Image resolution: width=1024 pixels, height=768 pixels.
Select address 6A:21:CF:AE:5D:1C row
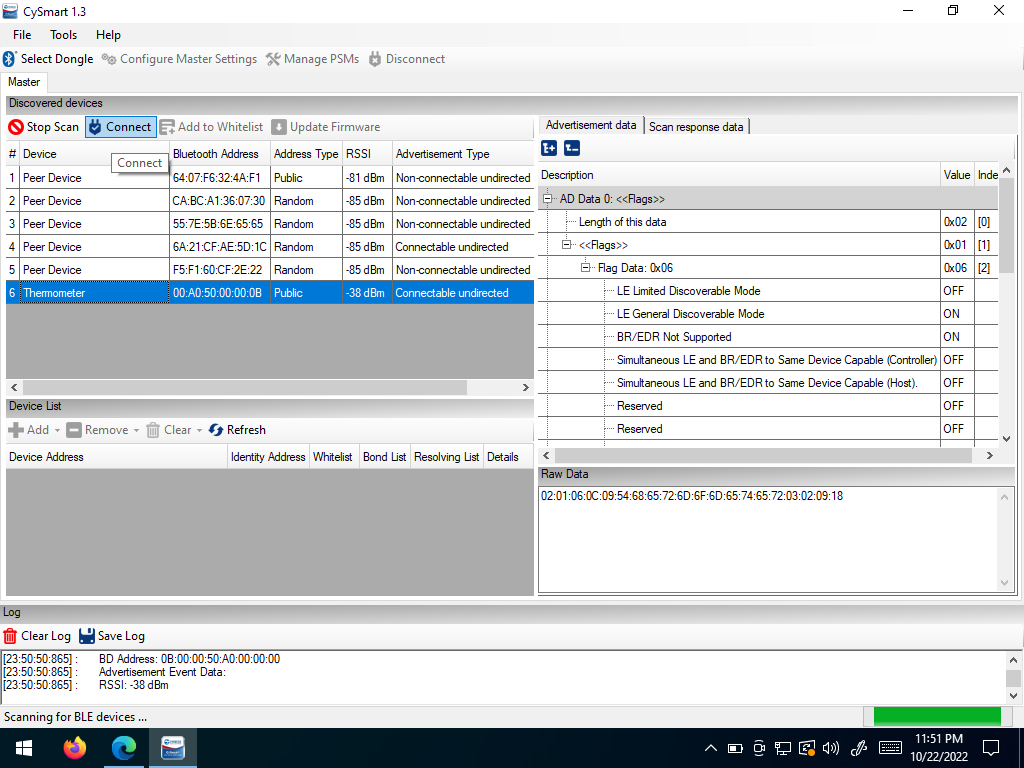coord(270,247)
